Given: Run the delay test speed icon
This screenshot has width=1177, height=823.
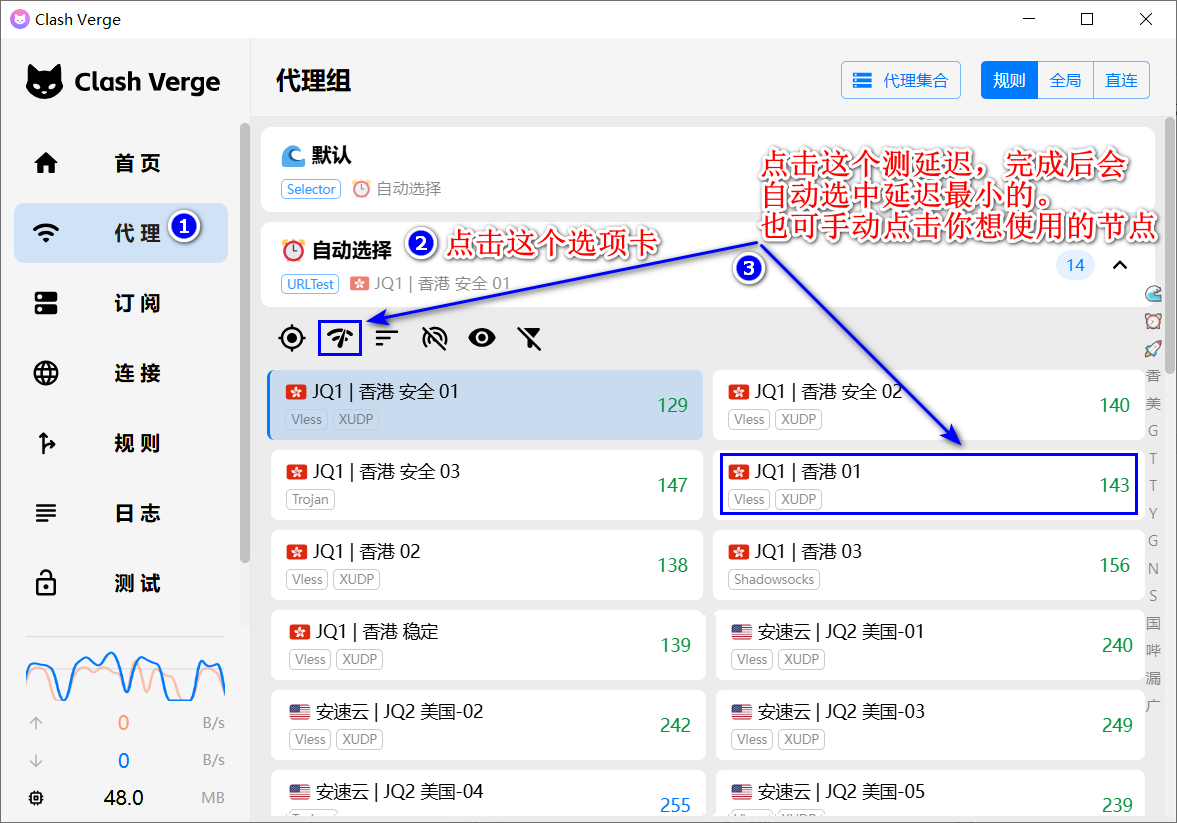Looking at the screenshot, I should (x=339, y=338).
